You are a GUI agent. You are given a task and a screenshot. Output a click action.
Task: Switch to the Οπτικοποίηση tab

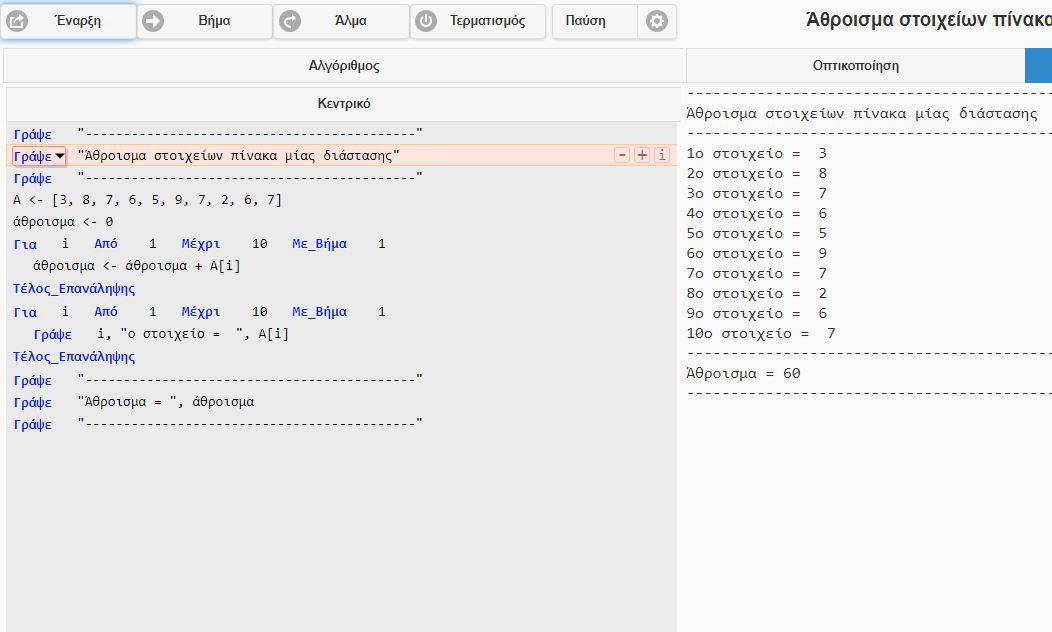pyautogui.click(x=855, y=66)
